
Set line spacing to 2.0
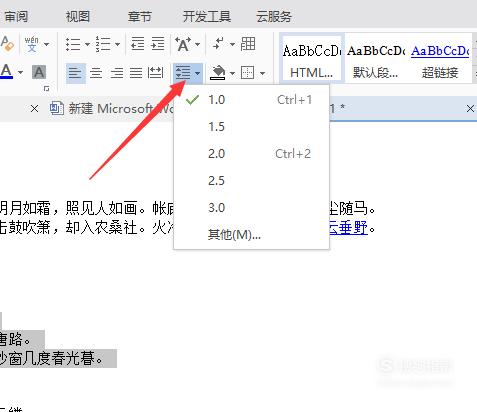[252, 154]
